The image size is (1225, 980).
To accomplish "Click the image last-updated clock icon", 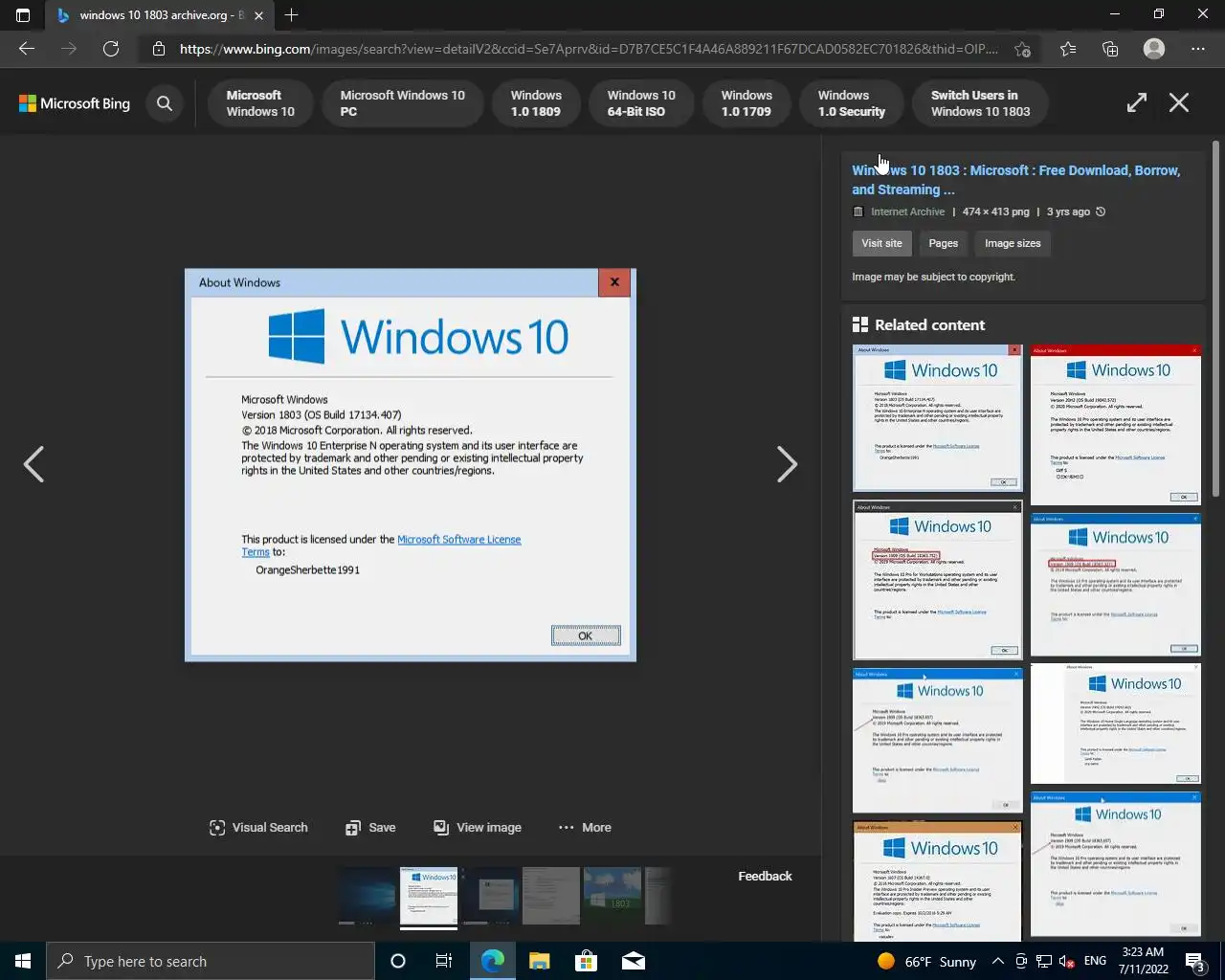I will tap(1101, 212).
